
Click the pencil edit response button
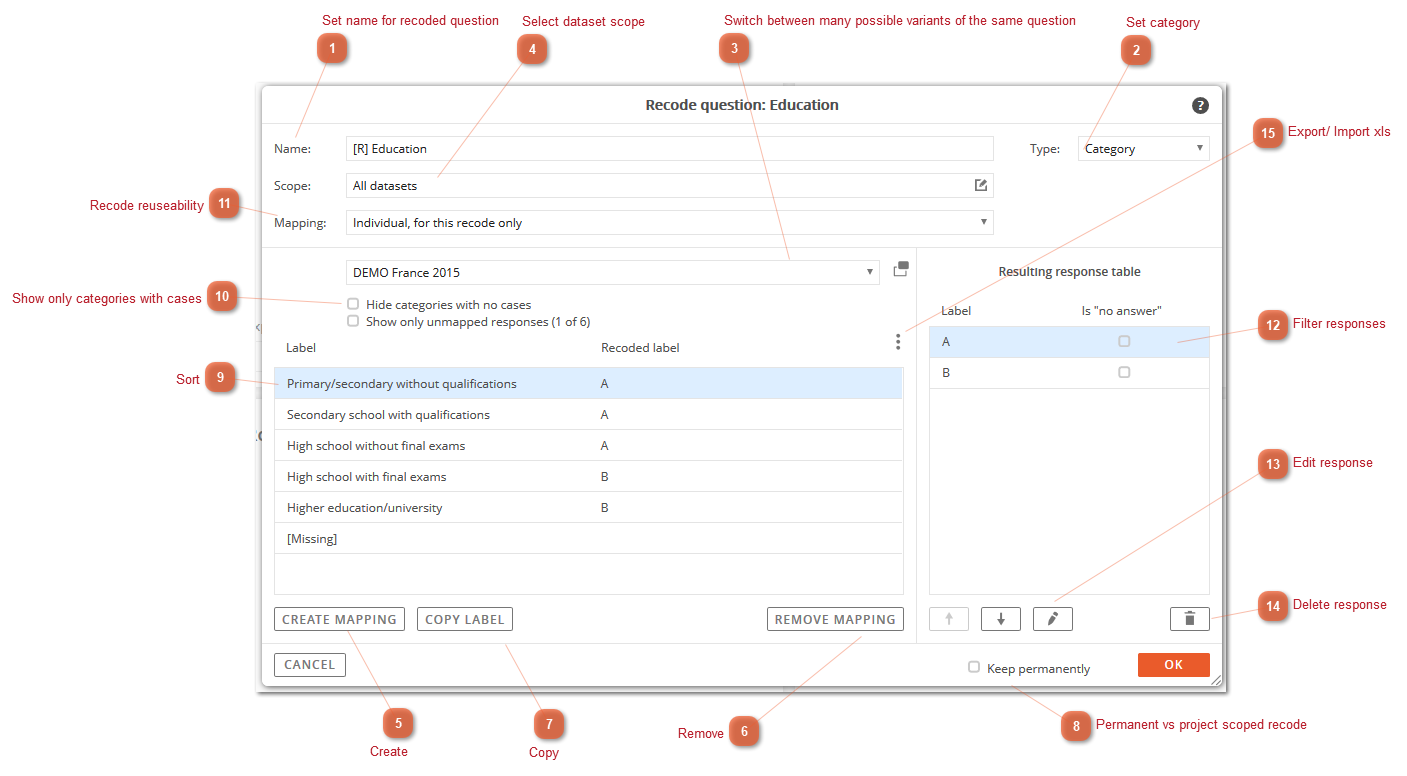pos(1053,619)
